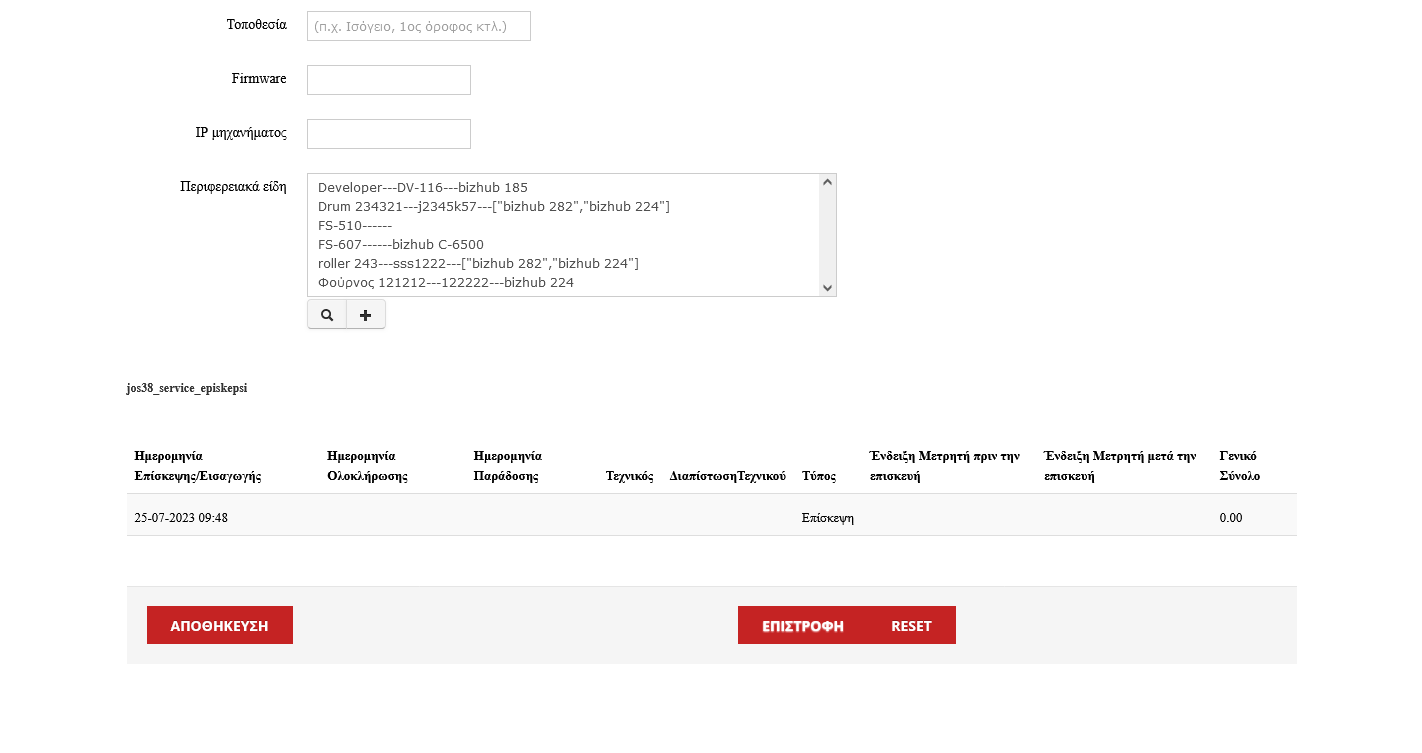Click the Γενικό Σύνολο column header

click(x=1240, y=466)
